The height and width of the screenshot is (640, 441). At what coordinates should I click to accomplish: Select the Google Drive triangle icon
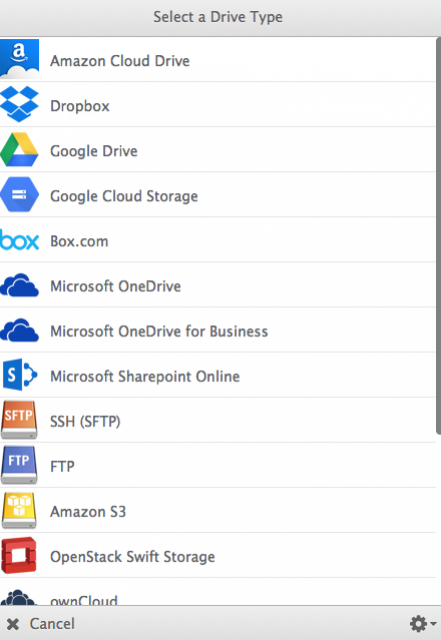pyautogui.click(x=19, y=149)
